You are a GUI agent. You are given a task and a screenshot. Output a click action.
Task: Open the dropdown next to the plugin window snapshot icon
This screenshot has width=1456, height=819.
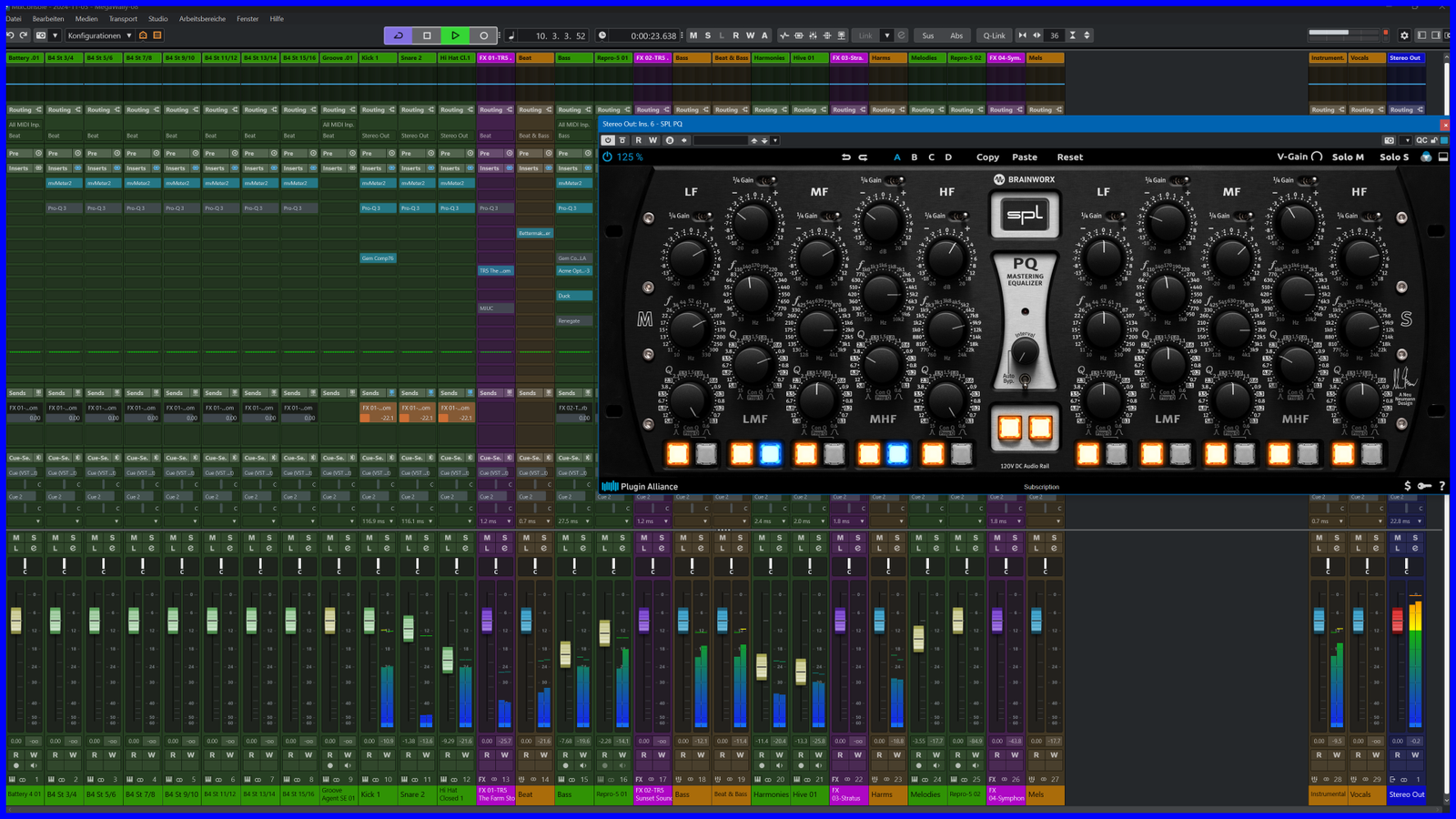coord(1406,140)
